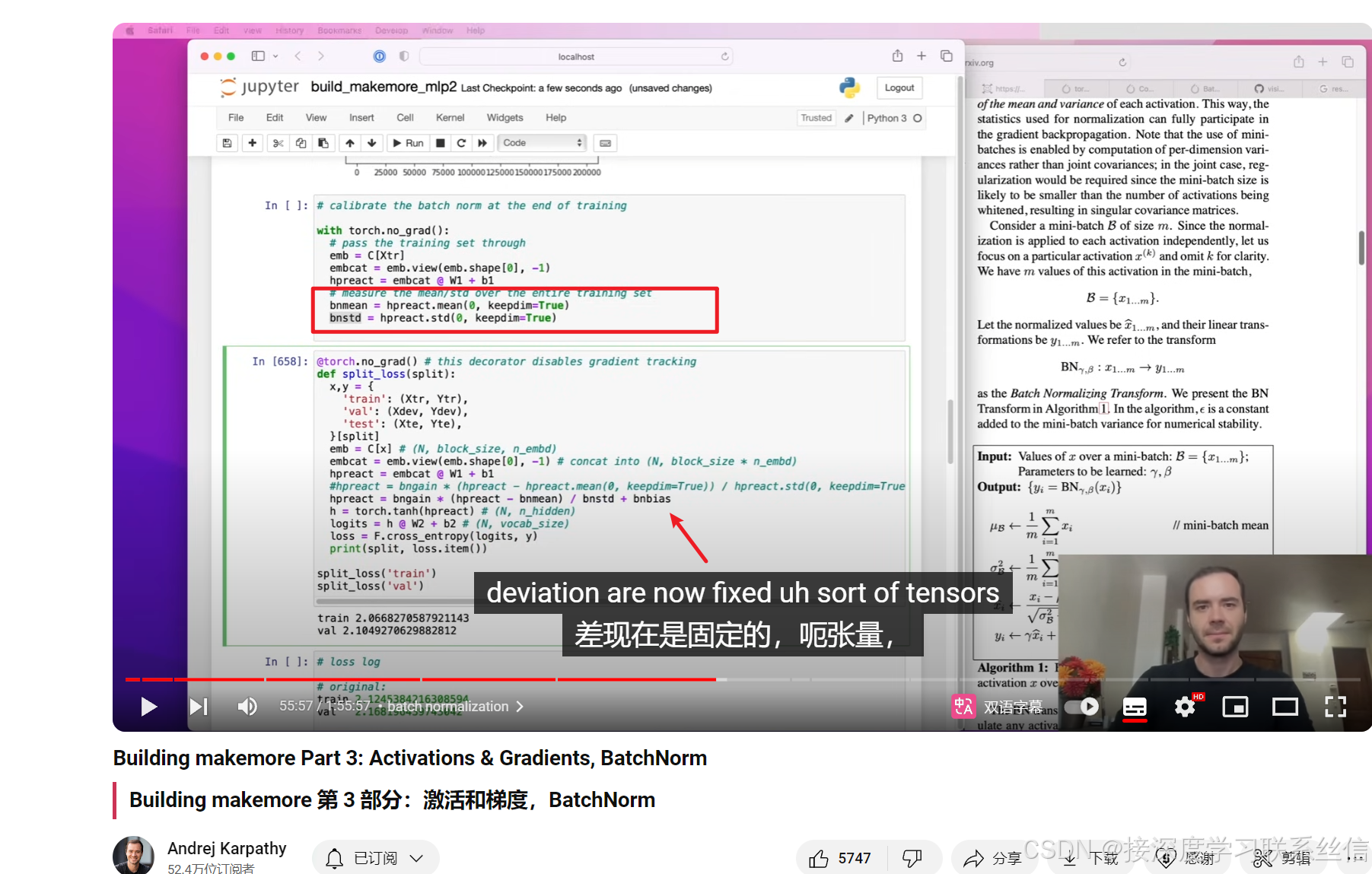The width and height of the screenshot is (1372, 874).
Task: Move selected cell down with arrow icon
Action: [x=372, y=143]
